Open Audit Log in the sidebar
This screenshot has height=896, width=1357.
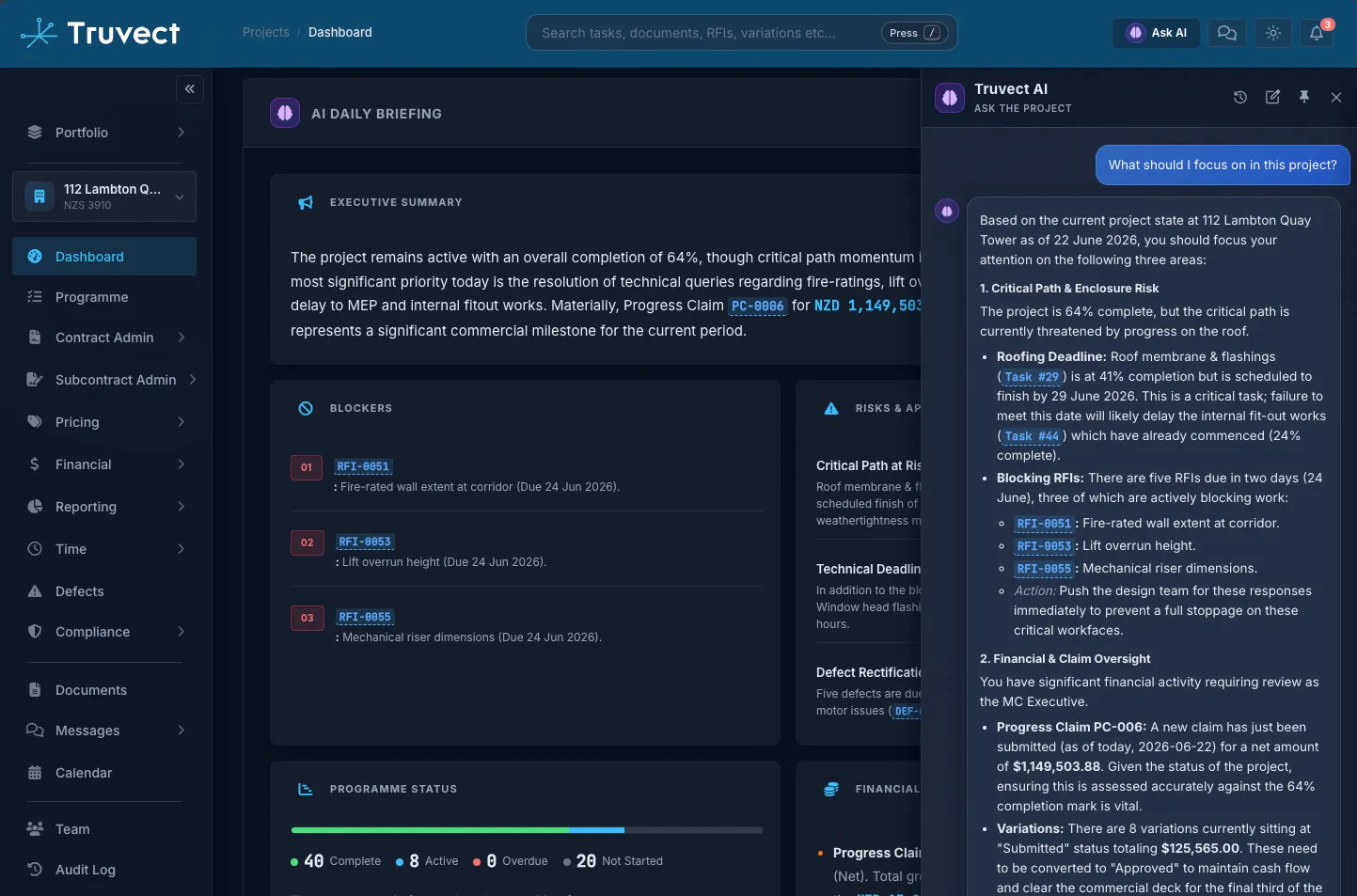pyautogui.click(x=104, y=870)
